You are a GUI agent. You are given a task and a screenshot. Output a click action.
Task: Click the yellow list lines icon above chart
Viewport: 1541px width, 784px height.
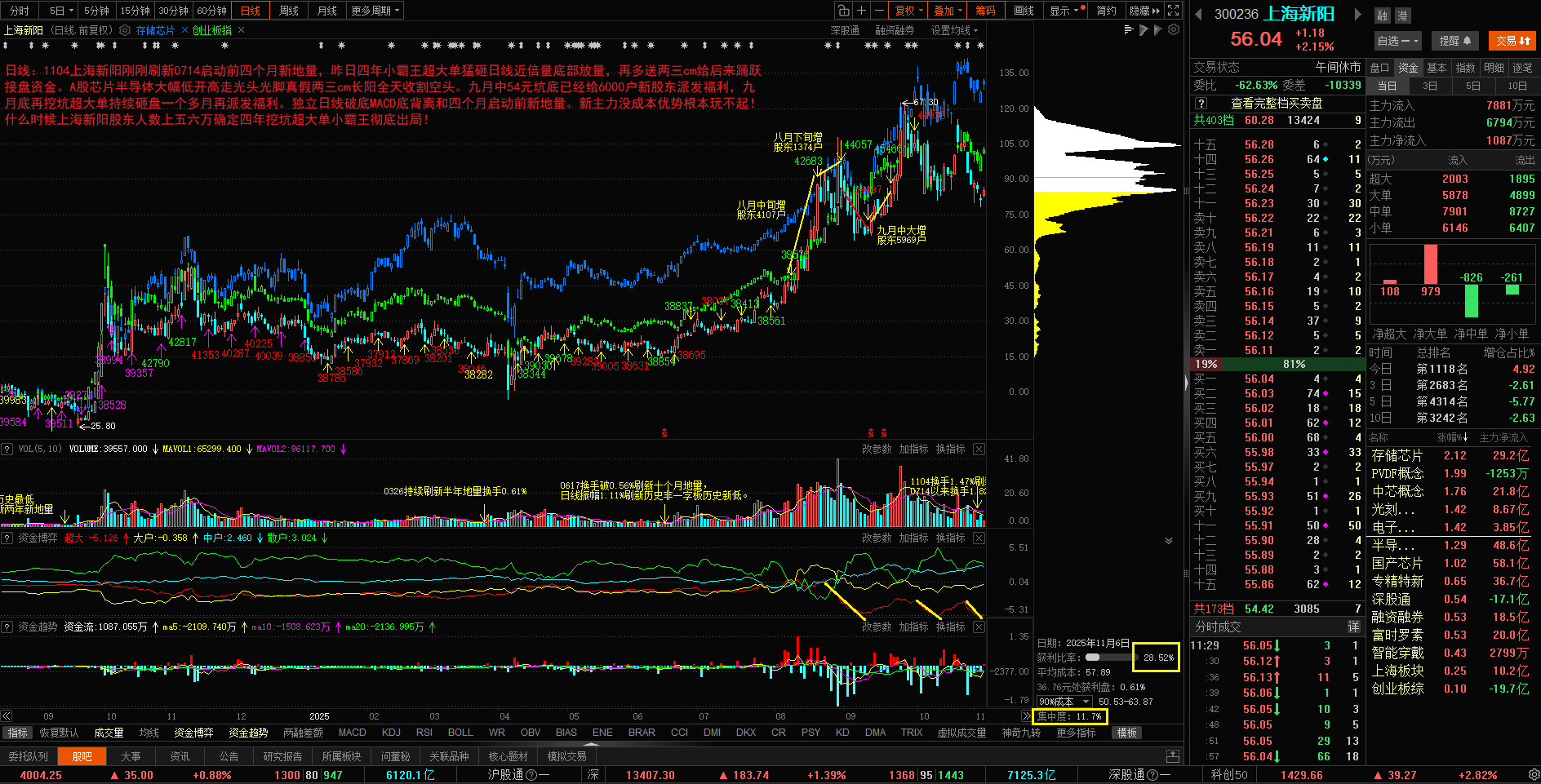point(1129,30)
